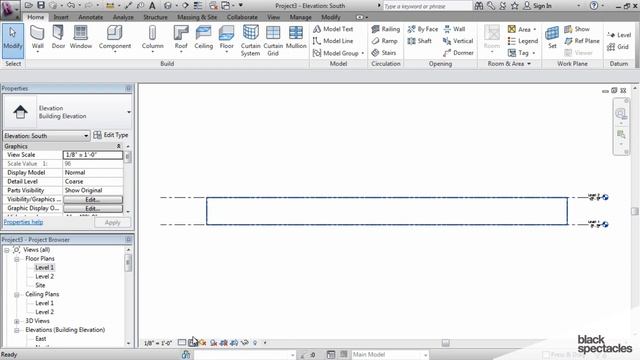This screenshot has height=360, width=640.
Task: Click the Apply button in Properties
Action: pyautogui.click(x=112, y=222)
